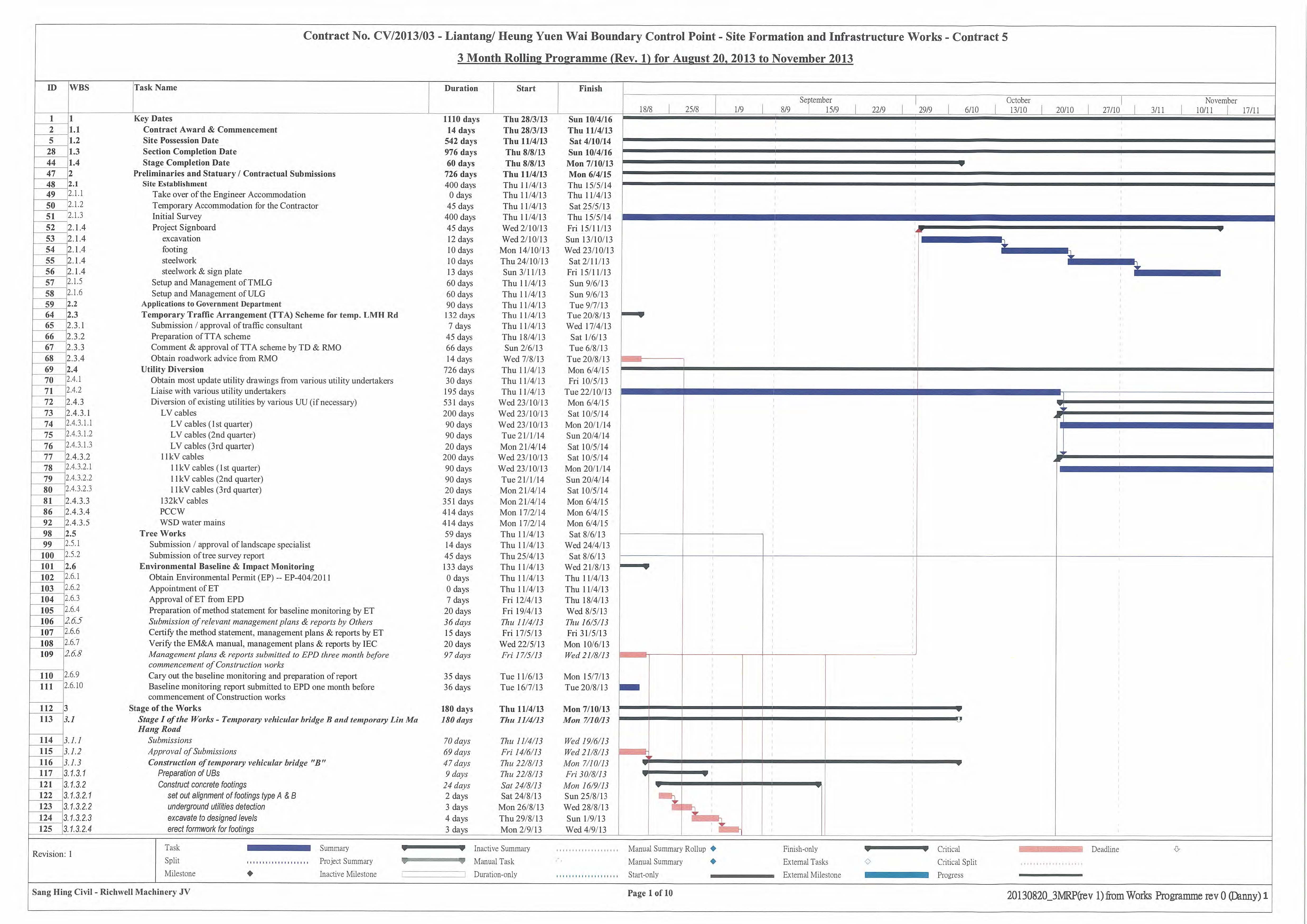1307x924 pixels.
Task: Select the excavation task Gantt bar
Action: tap(961, 240)
